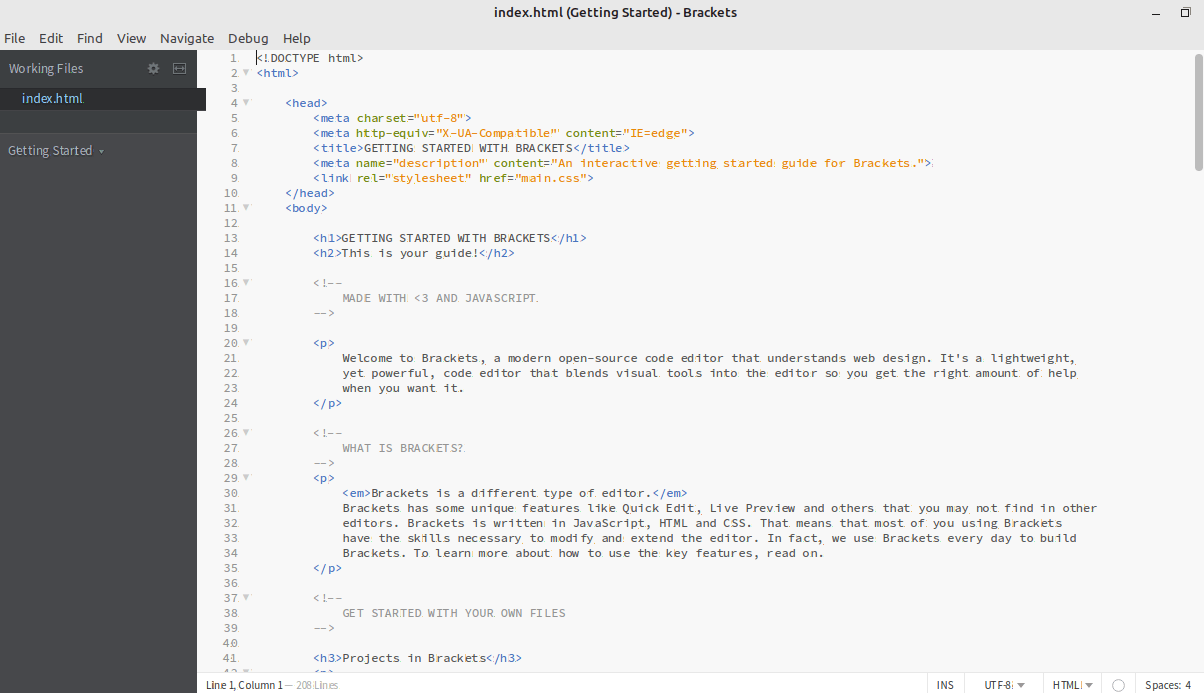This screenshot has height=693, width=1204.
Task: Select index.html in Working Files
Action: (x=52, y=98)
